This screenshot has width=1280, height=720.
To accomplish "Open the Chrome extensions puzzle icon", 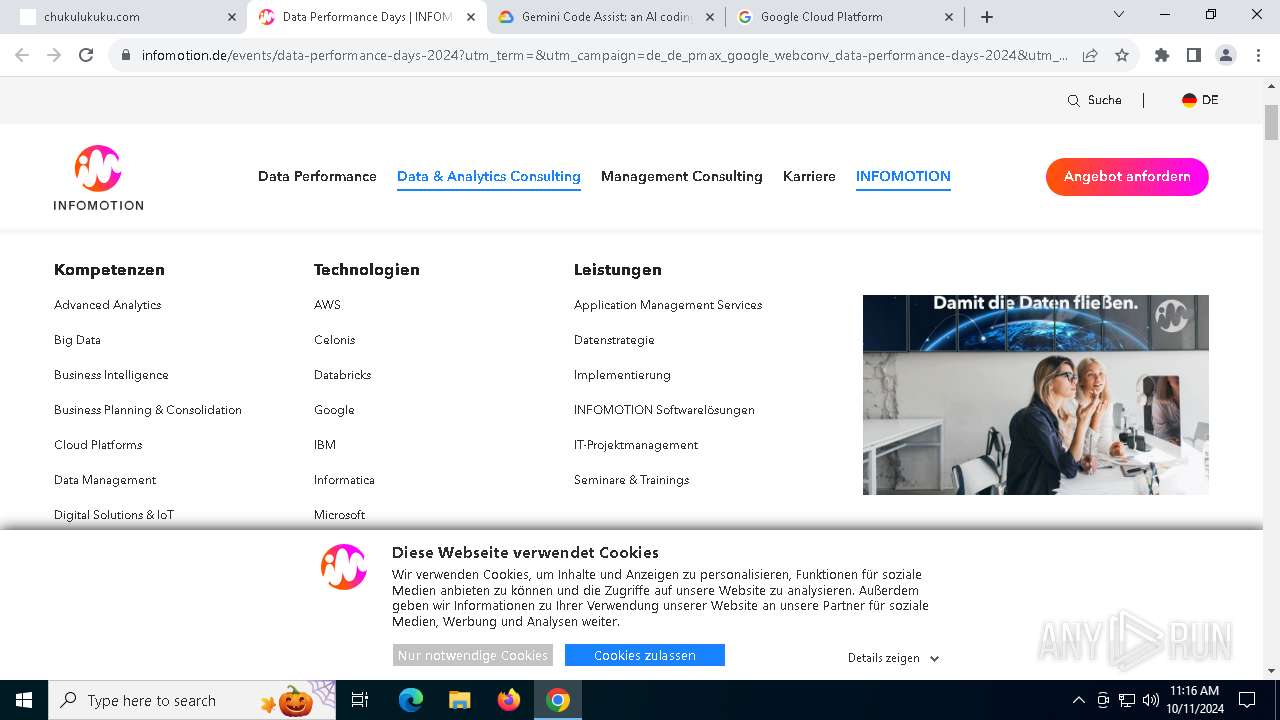I will 1162,55.
